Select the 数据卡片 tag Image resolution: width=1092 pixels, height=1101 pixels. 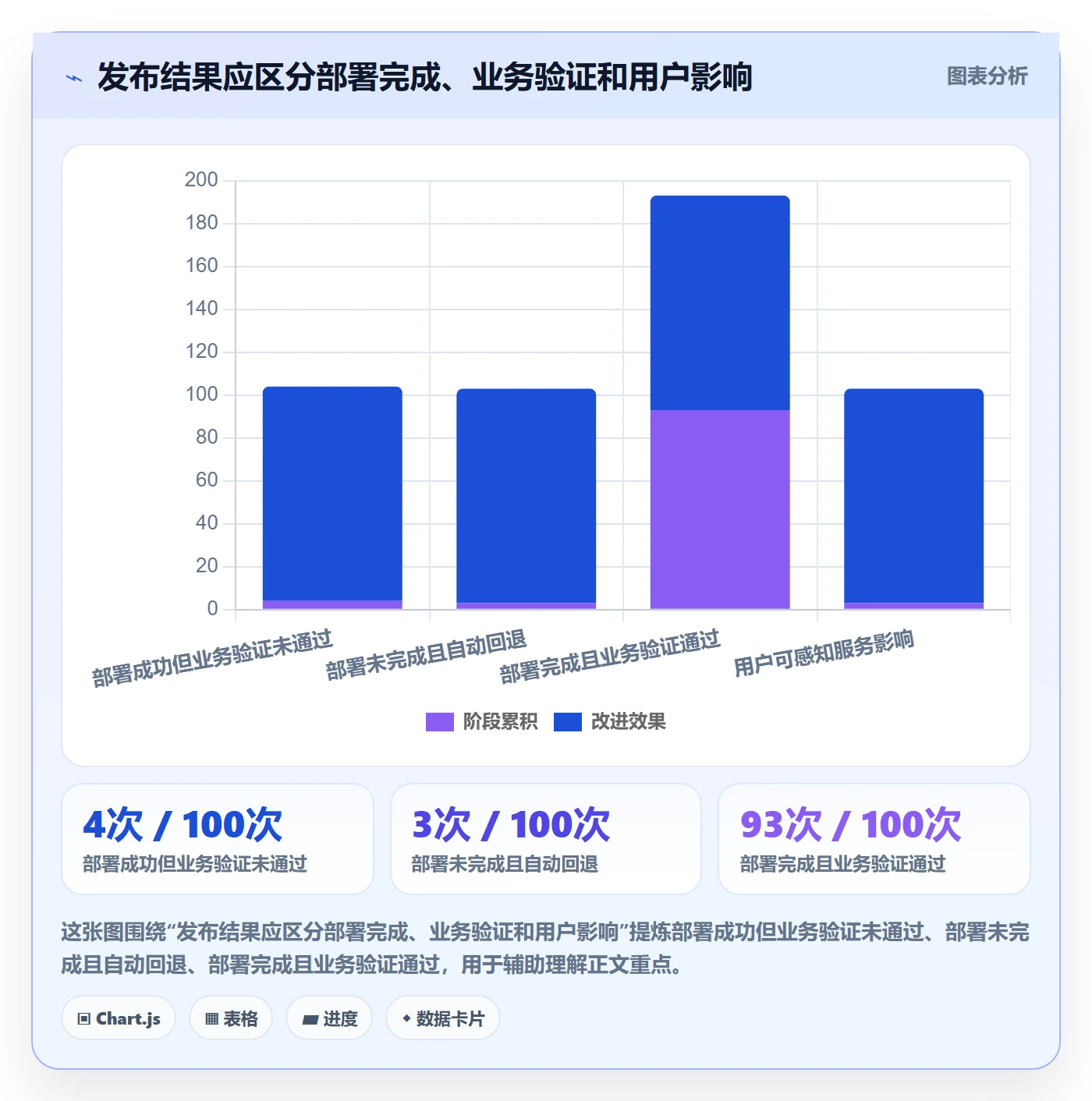pyautogui.click(x=443, y=1018)
